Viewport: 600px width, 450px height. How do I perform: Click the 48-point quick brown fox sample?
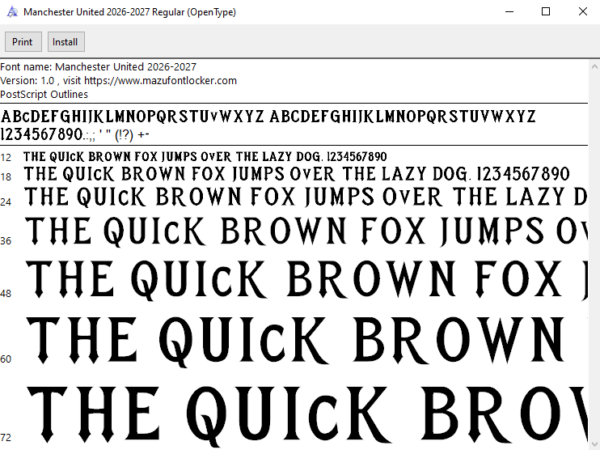tap(306, 279)
